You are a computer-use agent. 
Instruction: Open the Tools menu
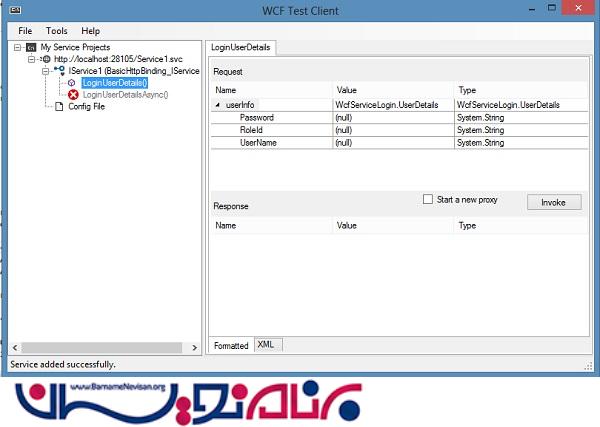pos(57,31)
